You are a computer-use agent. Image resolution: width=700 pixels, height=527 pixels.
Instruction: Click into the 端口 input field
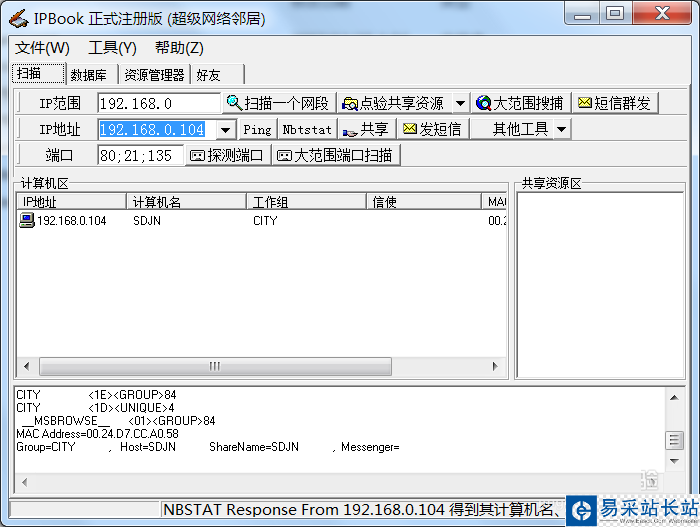point(140,155)
